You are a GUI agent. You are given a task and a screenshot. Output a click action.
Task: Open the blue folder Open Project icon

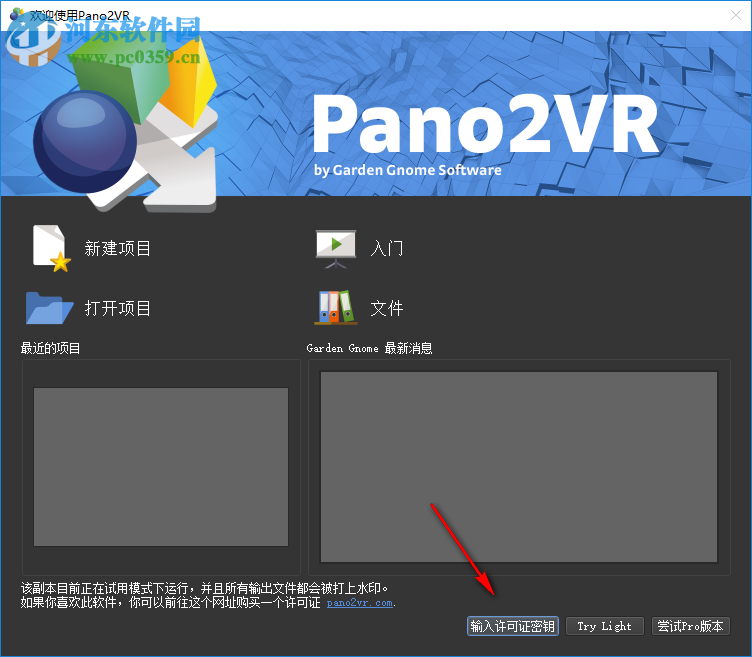point(49,308)
